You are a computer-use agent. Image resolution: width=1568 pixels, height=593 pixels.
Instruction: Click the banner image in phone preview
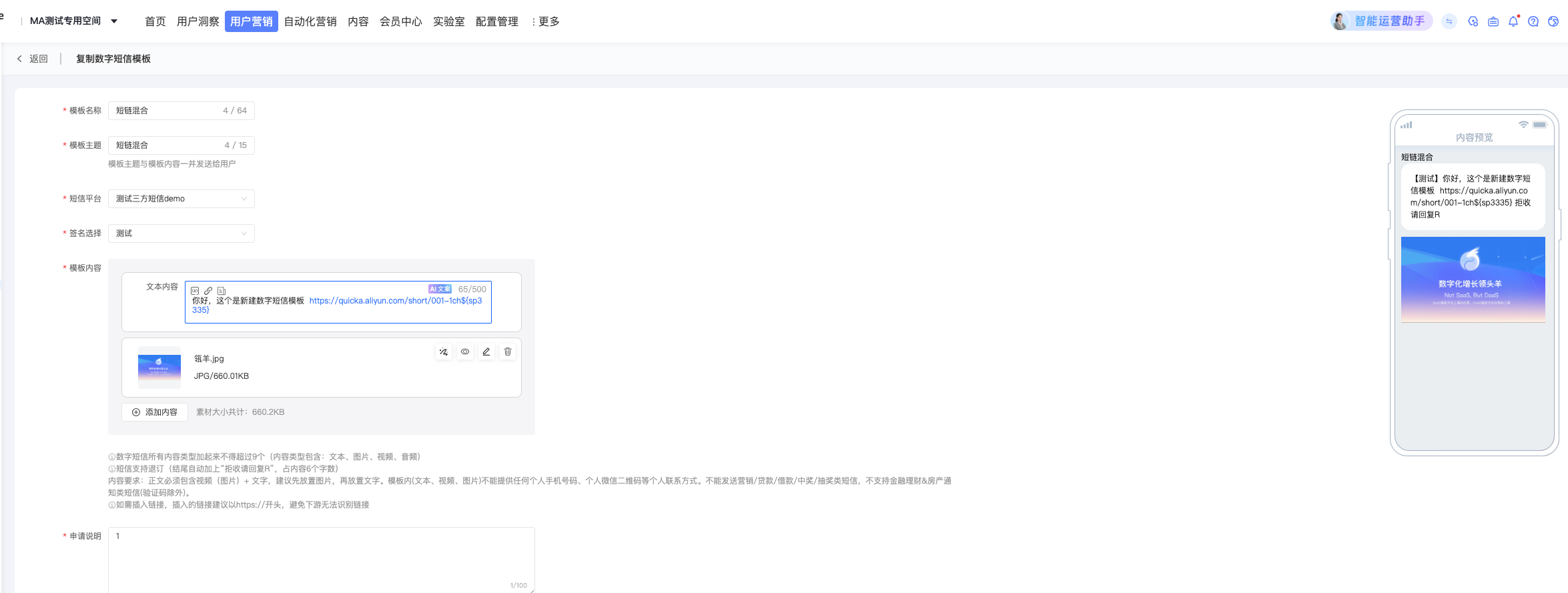(1473, 279)
